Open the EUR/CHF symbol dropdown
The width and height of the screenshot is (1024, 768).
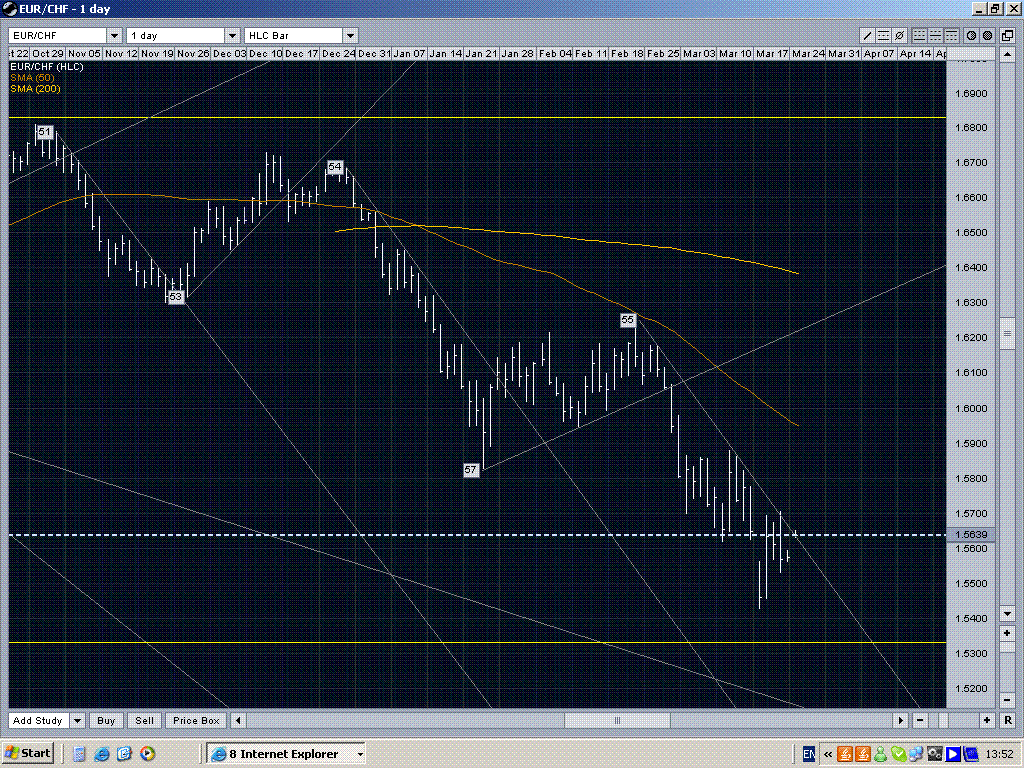click(x=114, y=35)
